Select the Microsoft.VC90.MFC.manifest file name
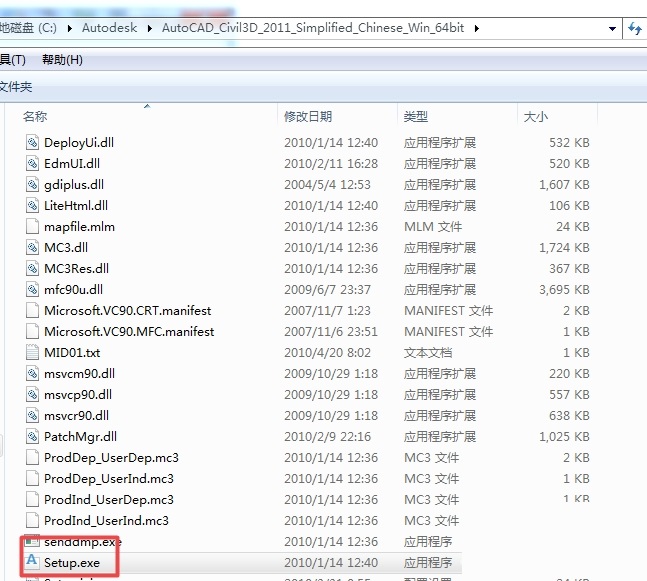The image size is (647, 581). pos(129,332)
